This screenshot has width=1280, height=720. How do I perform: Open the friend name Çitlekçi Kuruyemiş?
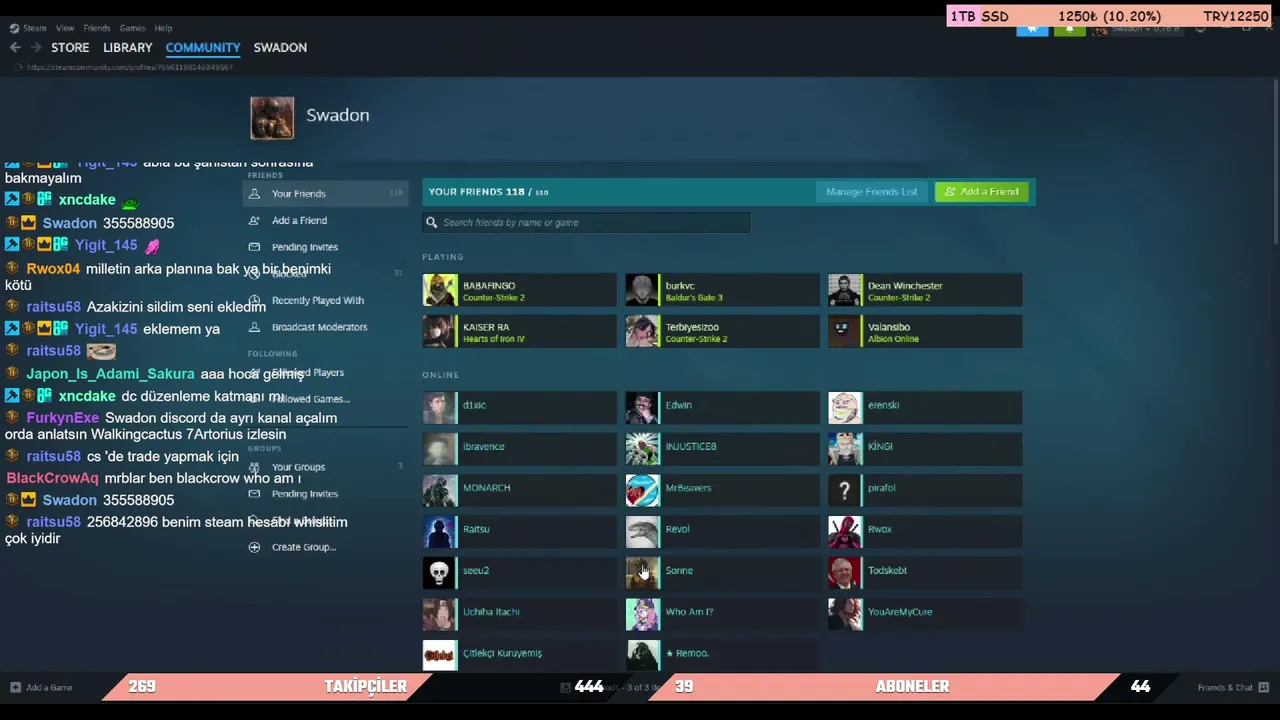pyautogui.click(x=502, y=653)
